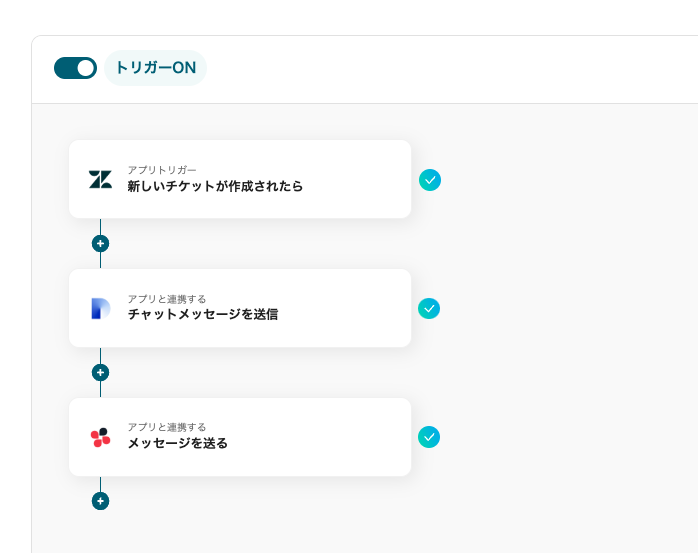Add step below チャットメッセージを送信 card
The image size is (698, 553).
coord(100,372)
